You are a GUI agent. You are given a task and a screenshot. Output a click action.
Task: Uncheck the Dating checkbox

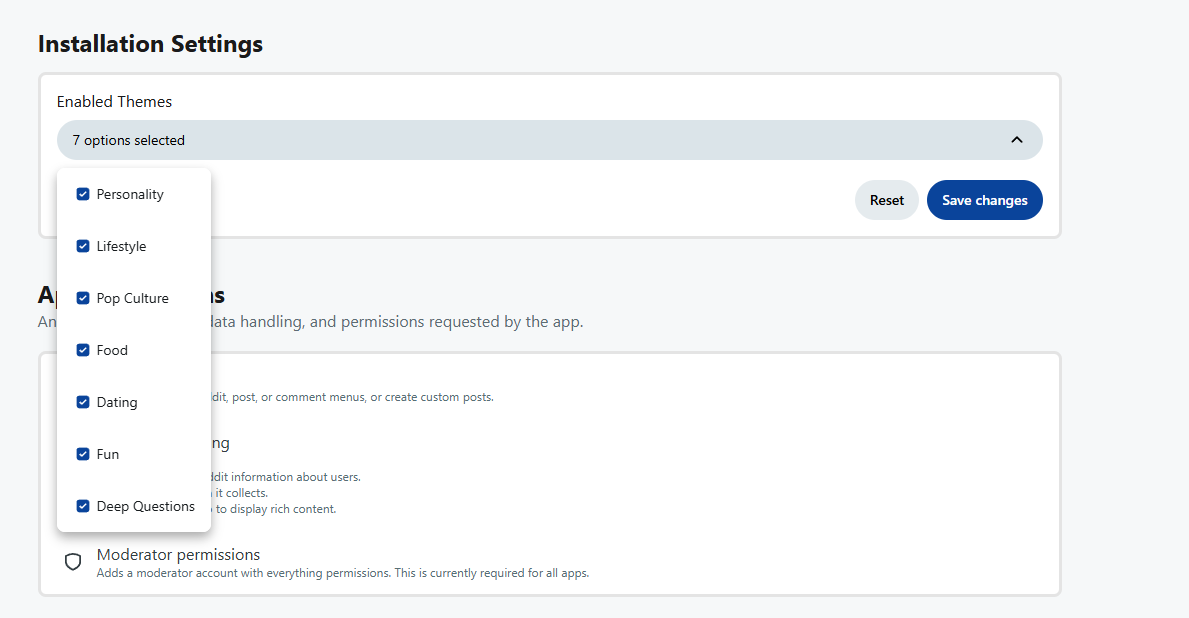pyautogui.click(x=83, y=402)
